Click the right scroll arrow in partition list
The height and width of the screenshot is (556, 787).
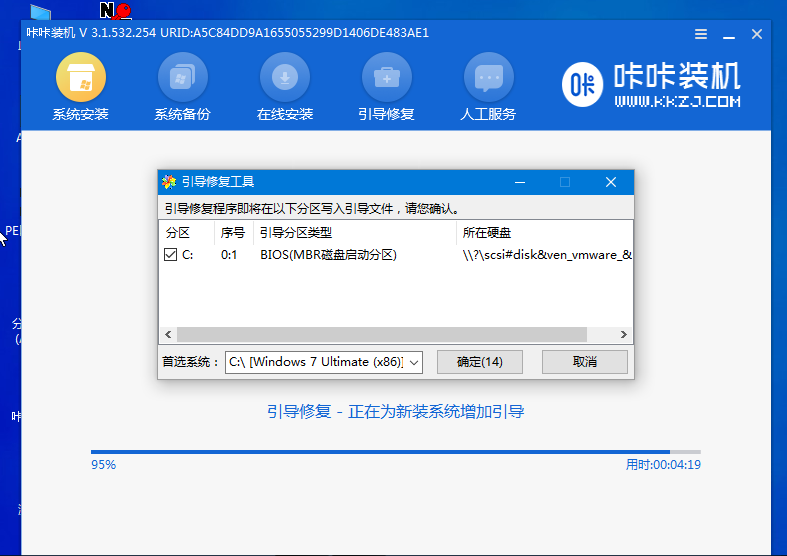pos(623,334)
